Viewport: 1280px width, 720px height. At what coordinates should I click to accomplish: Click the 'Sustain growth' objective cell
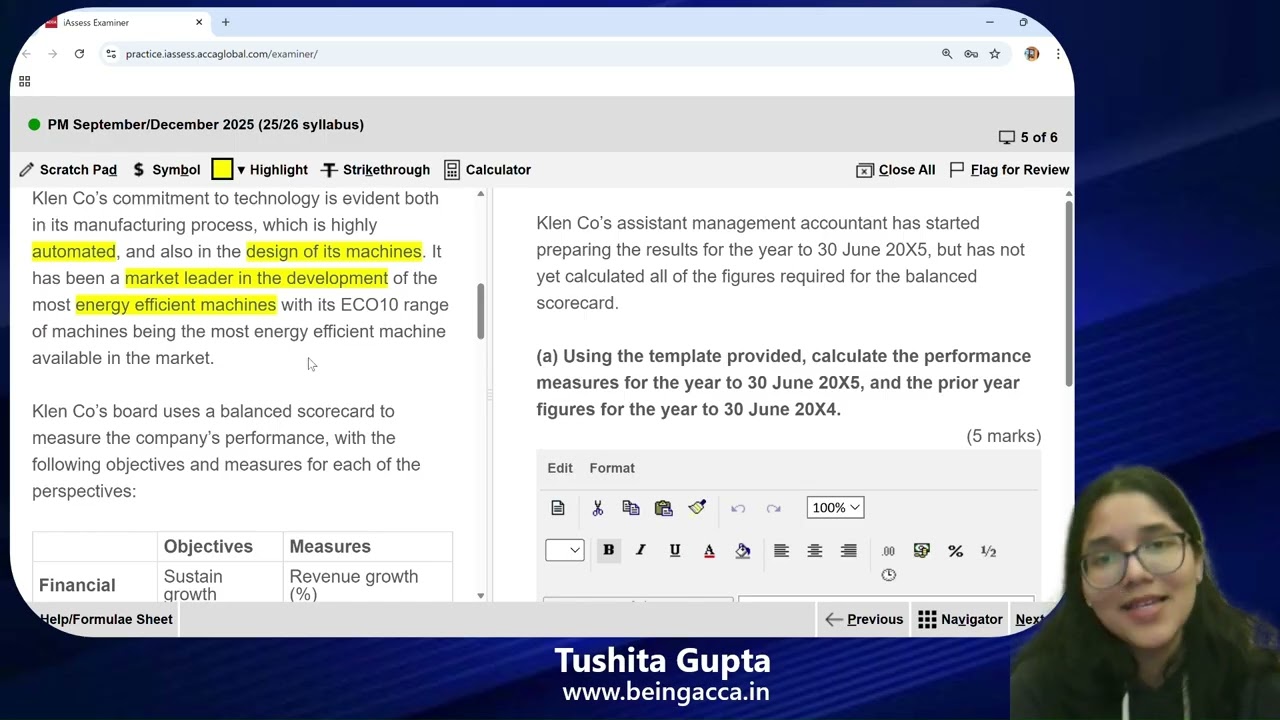(x=220, y=585)
